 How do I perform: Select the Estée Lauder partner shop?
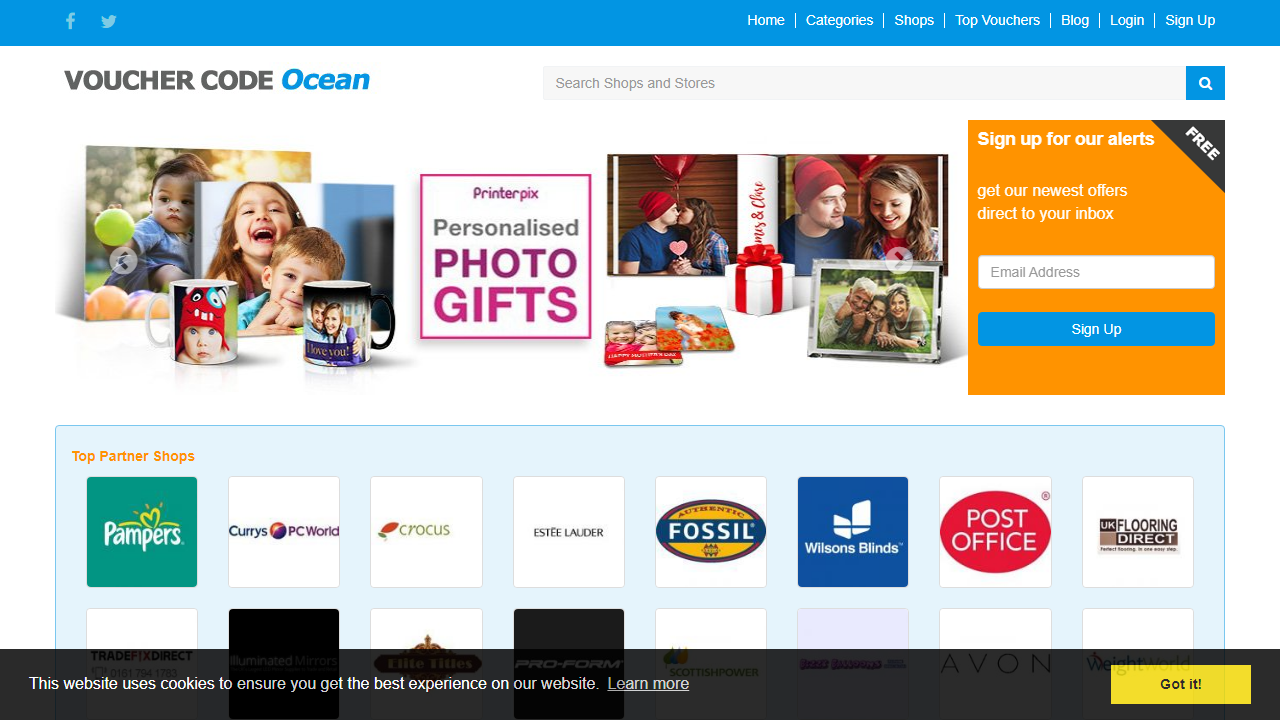pyautogui.click(x=568, y=532)
